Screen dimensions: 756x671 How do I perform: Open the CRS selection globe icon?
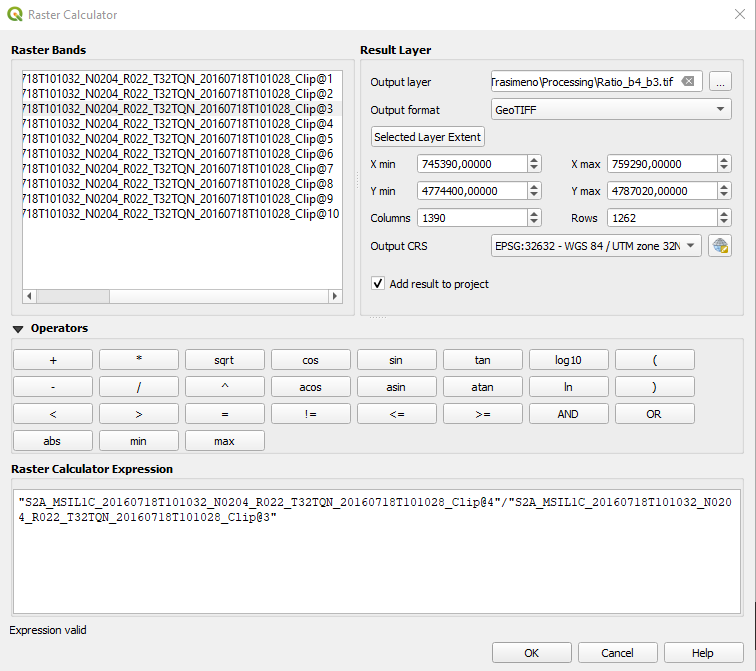720,246
